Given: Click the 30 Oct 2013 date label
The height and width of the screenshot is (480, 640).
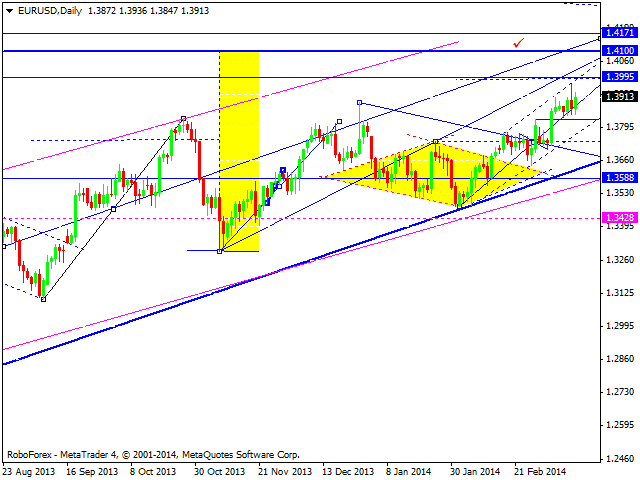Looking at the screenshot, I should (x=217, y=470).
